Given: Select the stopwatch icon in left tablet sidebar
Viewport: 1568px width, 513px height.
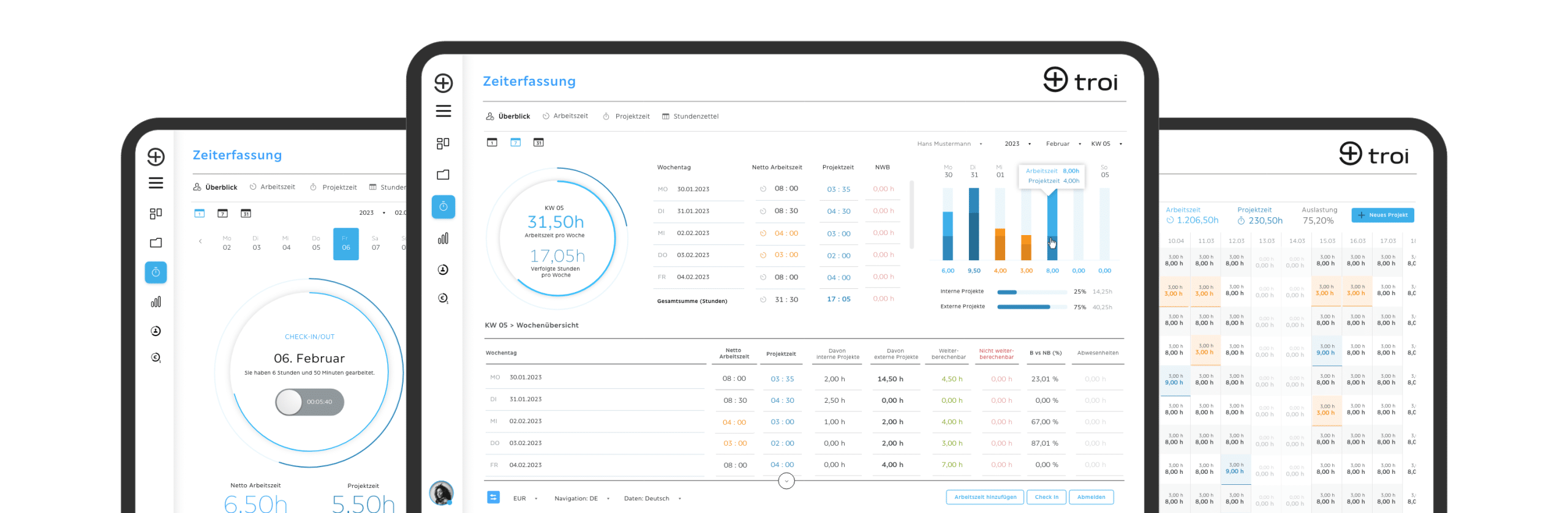Looking at the screenshot, I should 156,272.
